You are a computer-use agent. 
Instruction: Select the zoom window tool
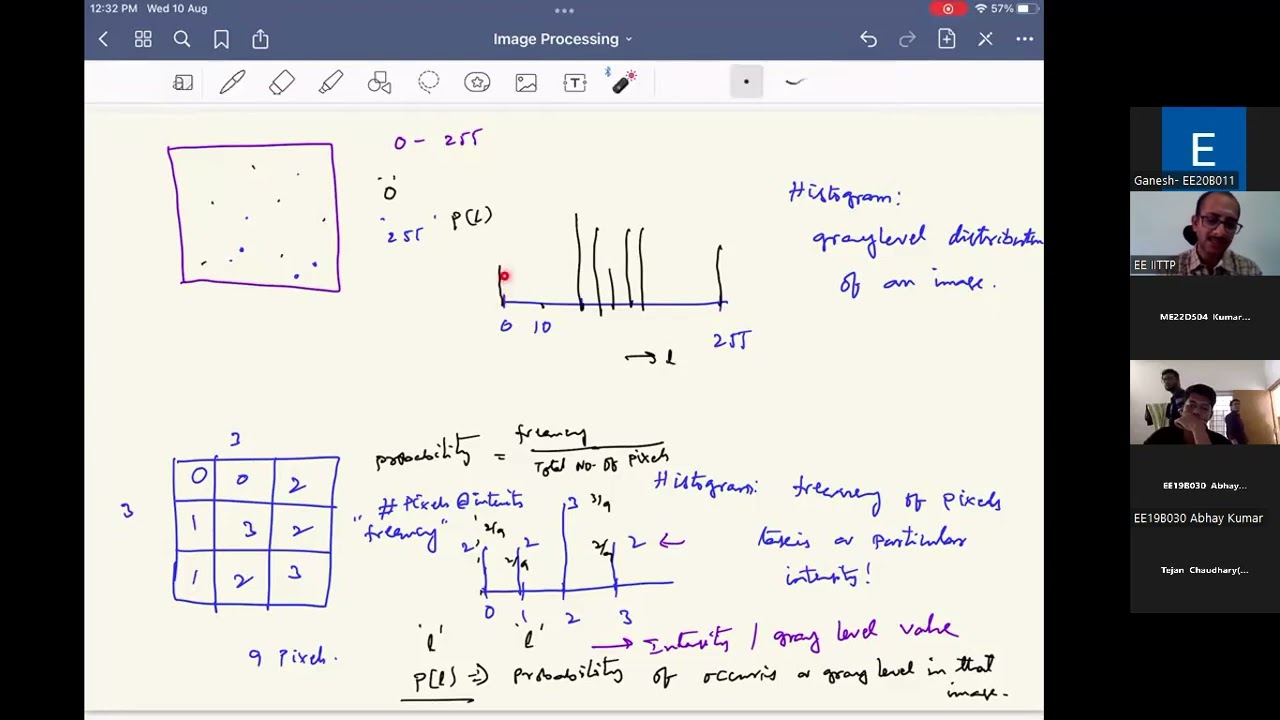pos(183,82)
